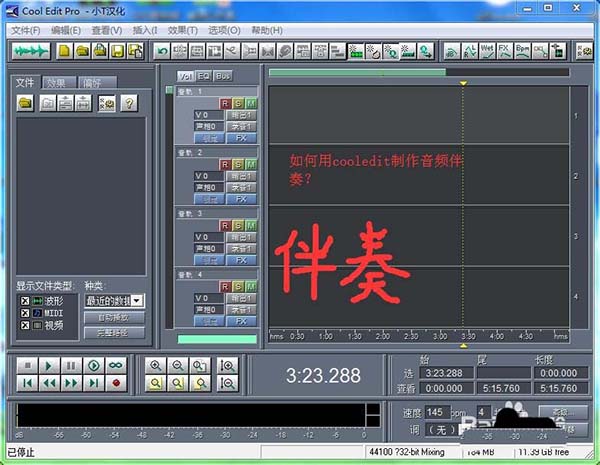Click yellow playhead marker above tracks

pos(463,83)
